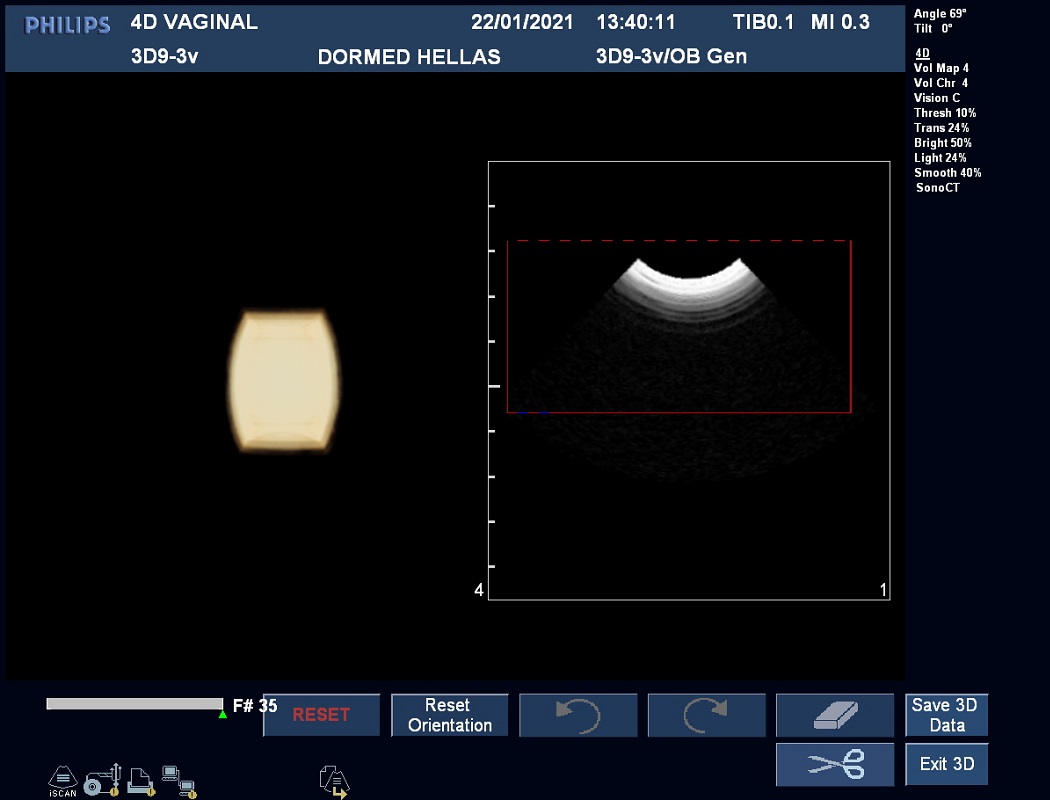Click the printer status icon
This screenshot has height=800, width=1050.
pyautogui.click(x=140, y=780)
